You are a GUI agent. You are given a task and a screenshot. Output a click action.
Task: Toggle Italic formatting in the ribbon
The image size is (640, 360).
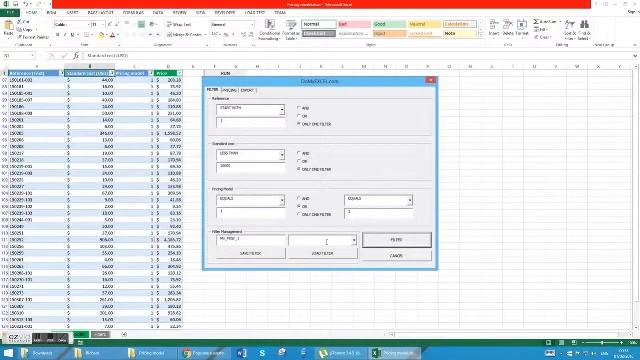(65, 35)
